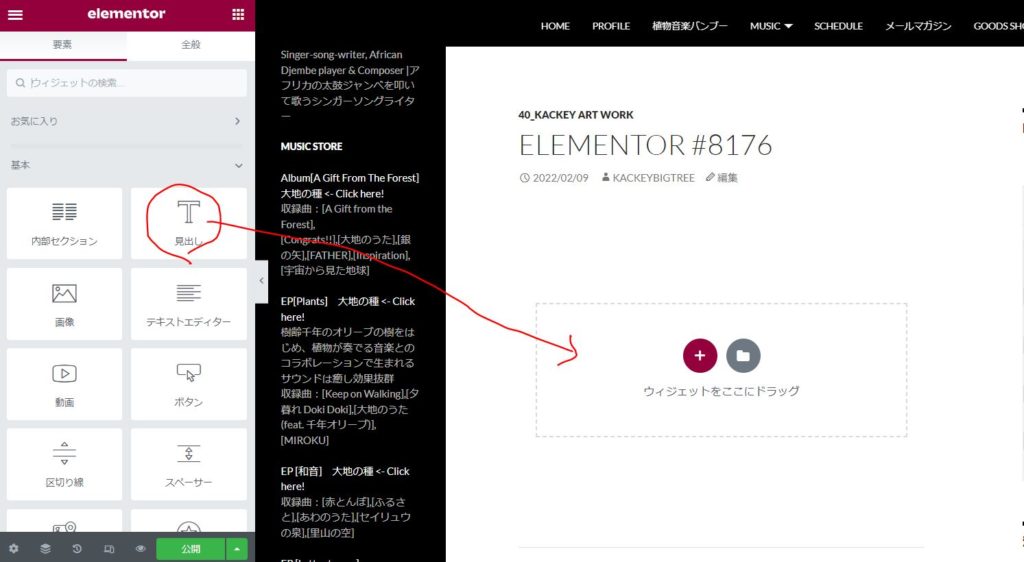Open save options arrow beside 公開
Screen dimensions: 1024x562
236,549
